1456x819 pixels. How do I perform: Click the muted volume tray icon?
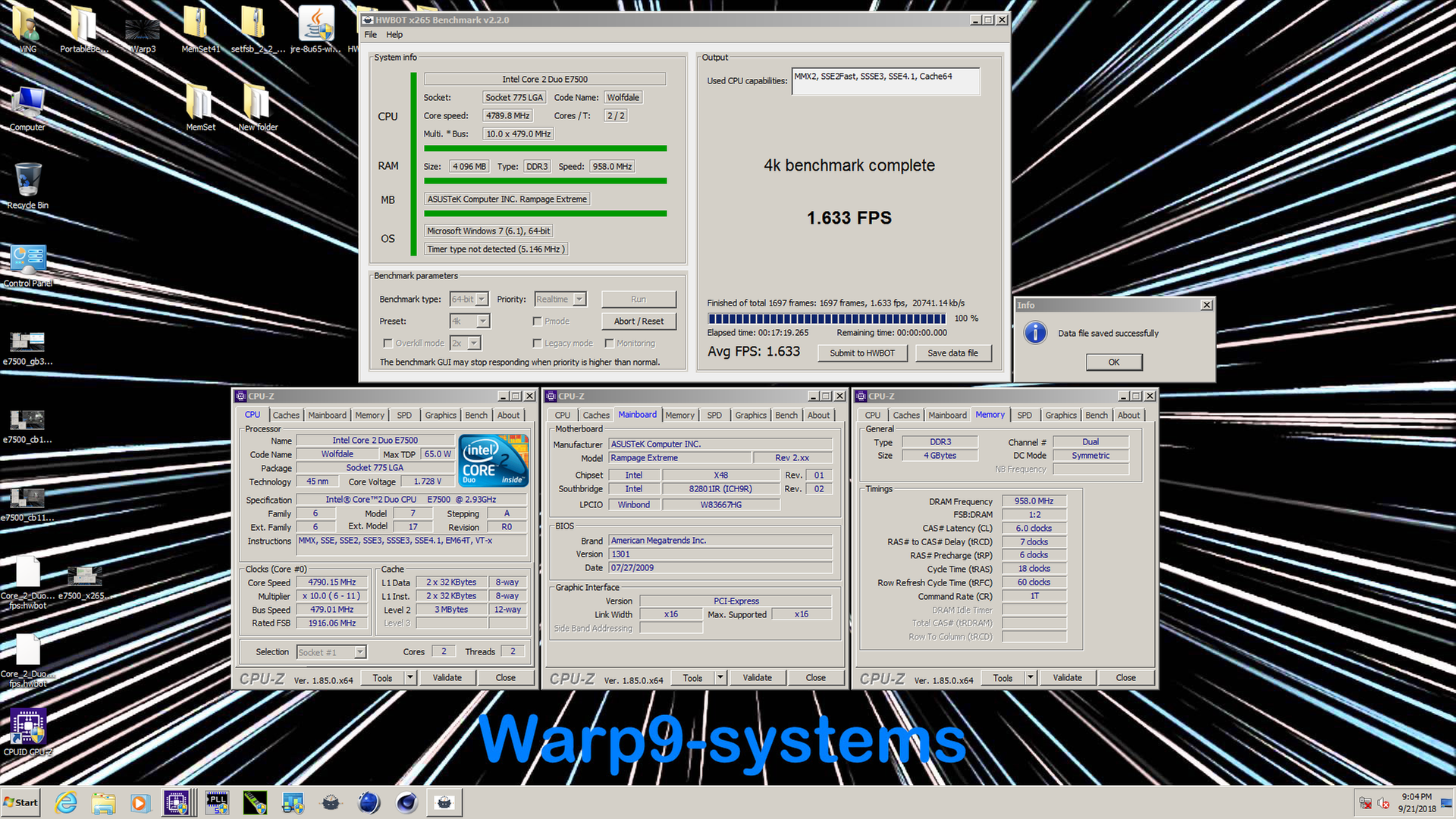point(1383,803)
